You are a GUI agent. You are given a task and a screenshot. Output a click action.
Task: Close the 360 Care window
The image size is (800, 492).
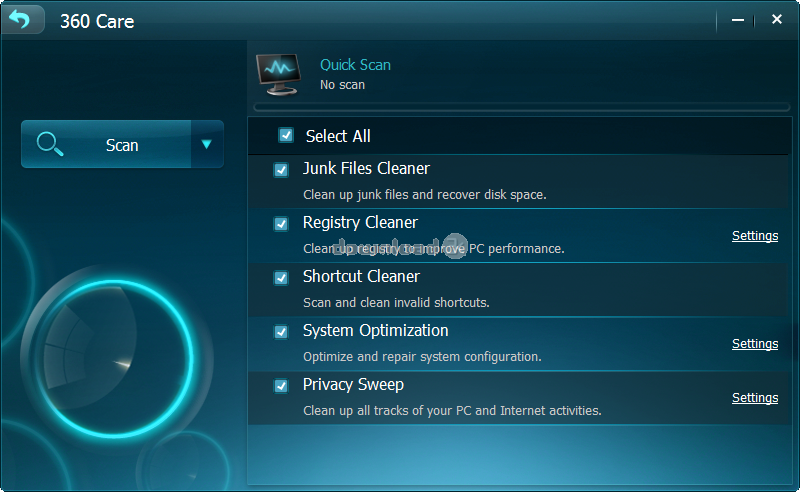(777, 19)
